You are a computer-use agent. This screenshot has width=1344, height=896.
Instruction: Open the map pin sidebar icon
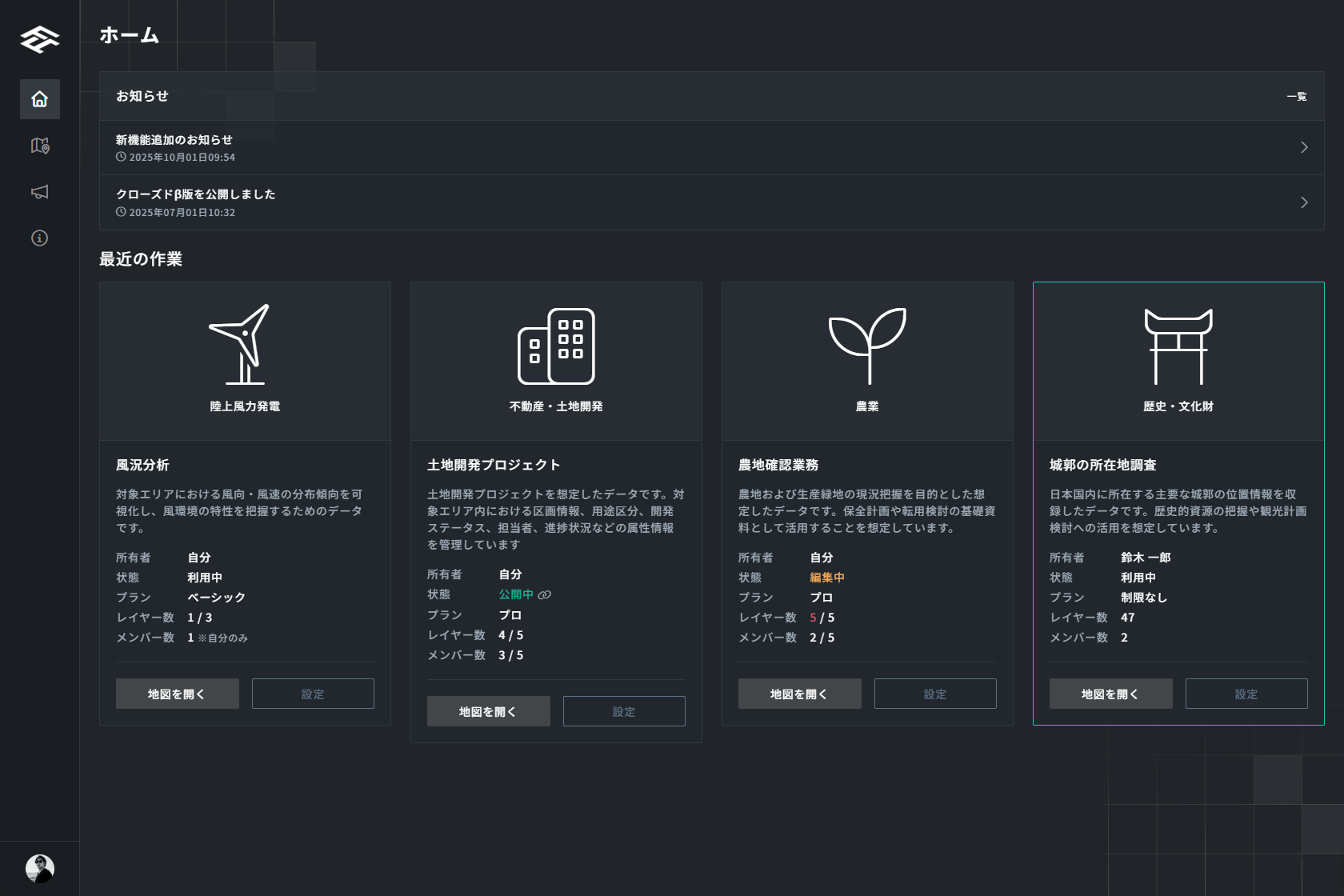point(39,146)
